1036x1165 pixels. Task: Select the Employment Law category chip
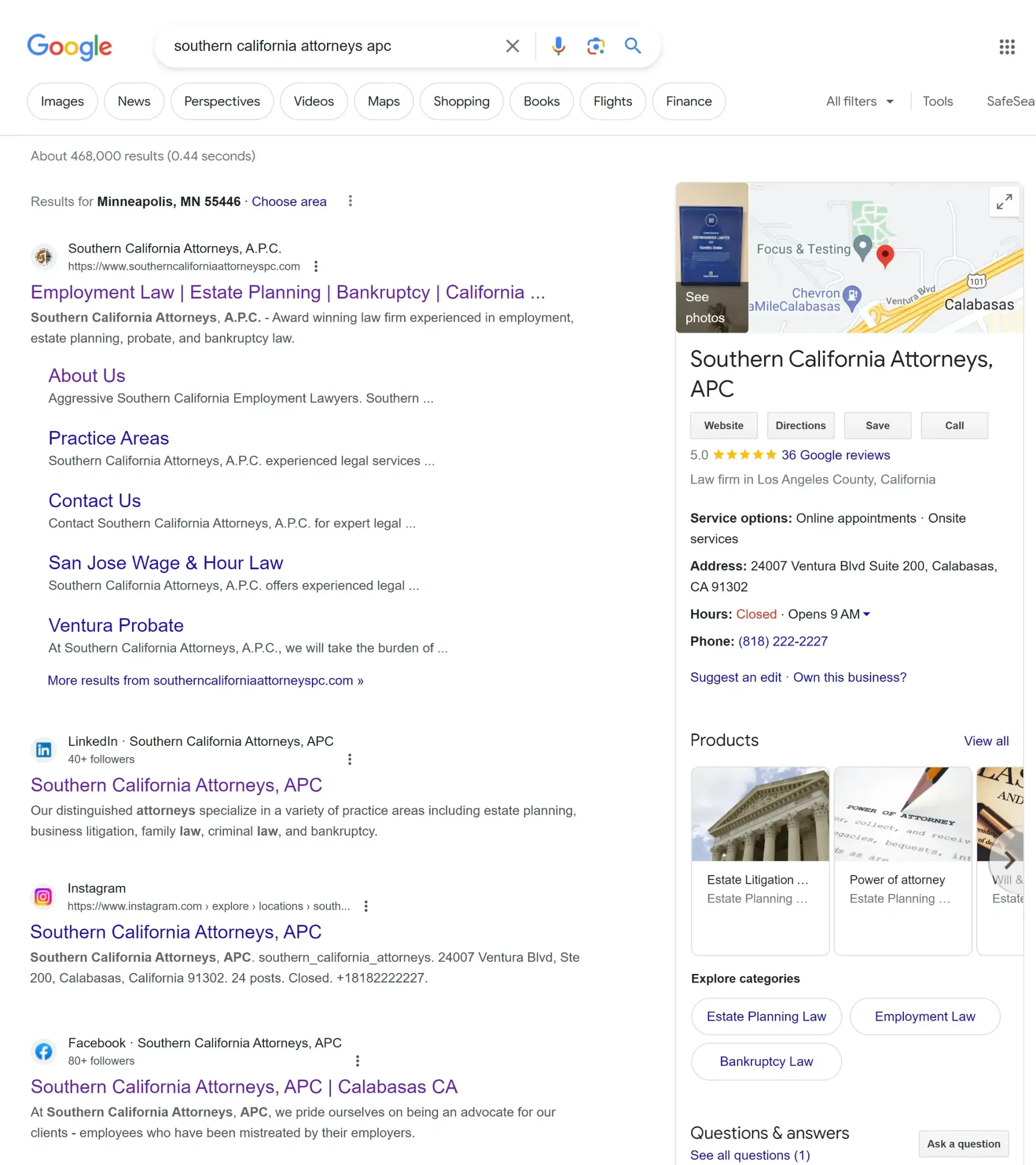(925, 1016)
